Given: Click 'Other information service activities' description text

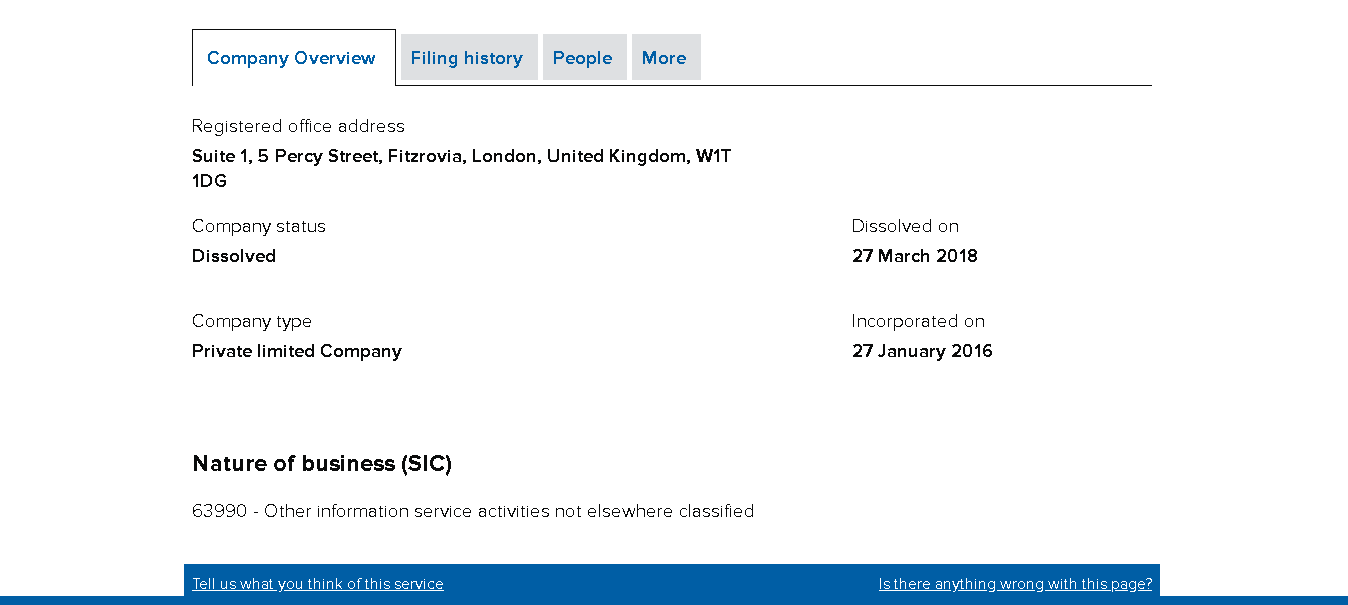Looking at the screenshot, I should click(420, 511).
